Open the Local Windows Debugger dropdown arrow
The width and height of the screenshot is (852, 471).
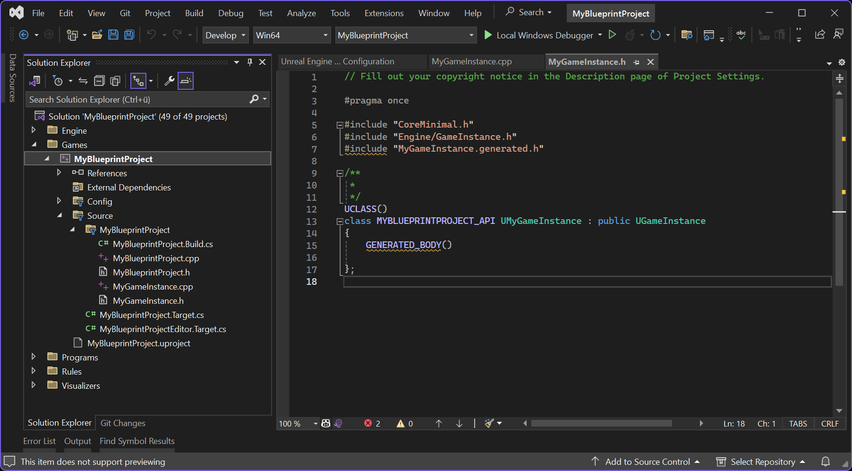click(600, 35)
